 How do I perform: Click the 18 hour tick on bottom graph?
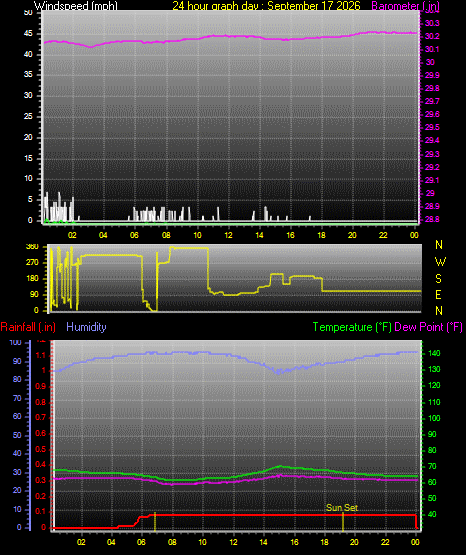point(324,542)
